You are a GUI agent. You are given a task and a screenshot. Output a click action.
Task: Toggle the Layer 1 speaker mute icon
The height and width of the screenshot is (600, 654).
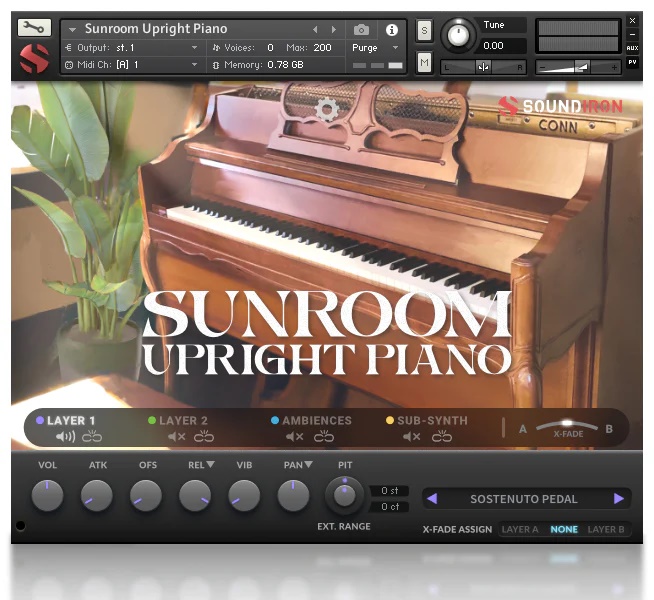[x=65, y=437]
